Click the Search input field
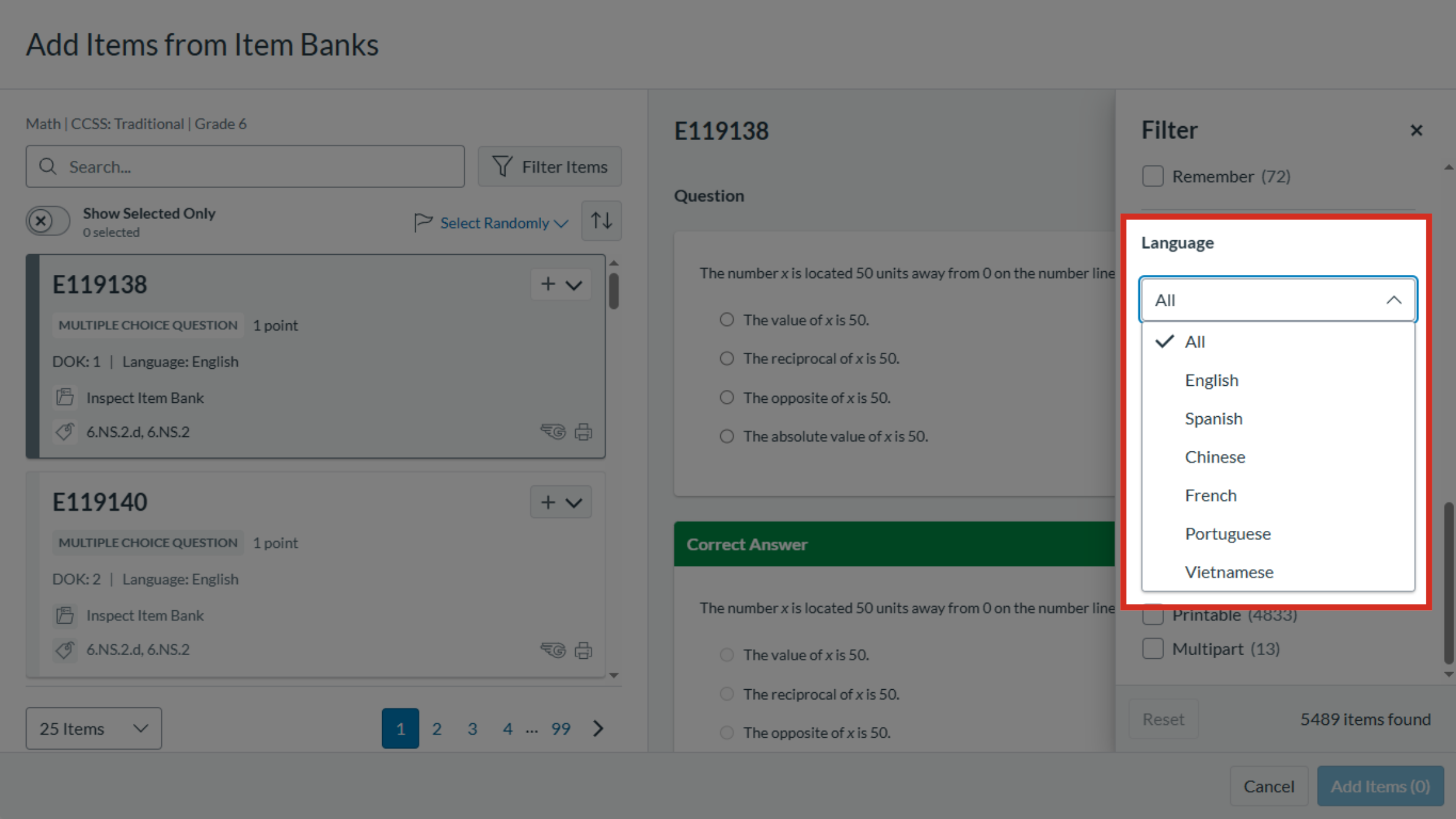The height and width of the screenshot is (819, 1456). 245,166
